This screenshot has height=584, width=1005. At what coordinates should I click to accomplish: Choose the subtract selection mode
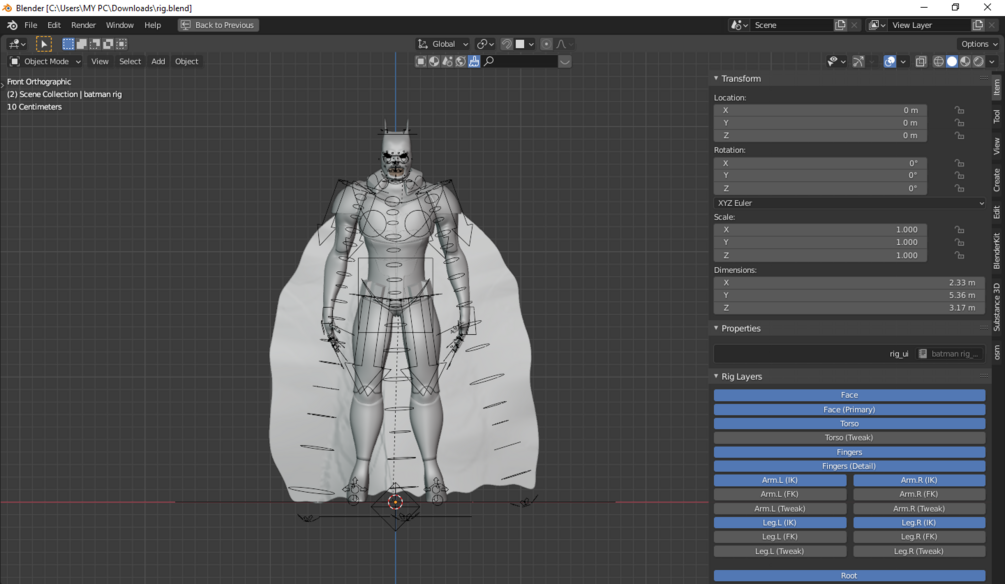95,44
